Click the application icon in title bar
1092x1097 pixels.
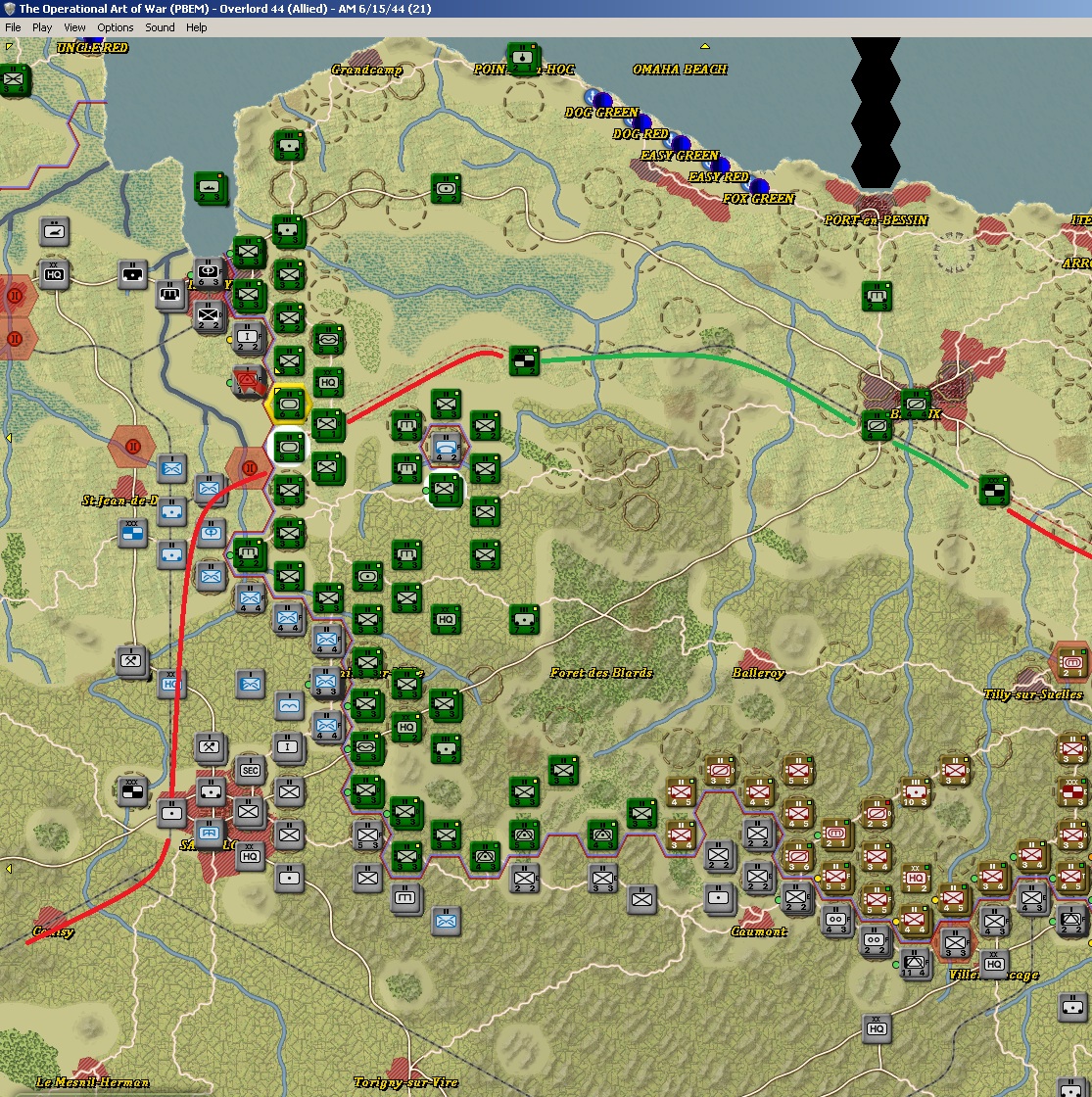[x=9, y=9]
